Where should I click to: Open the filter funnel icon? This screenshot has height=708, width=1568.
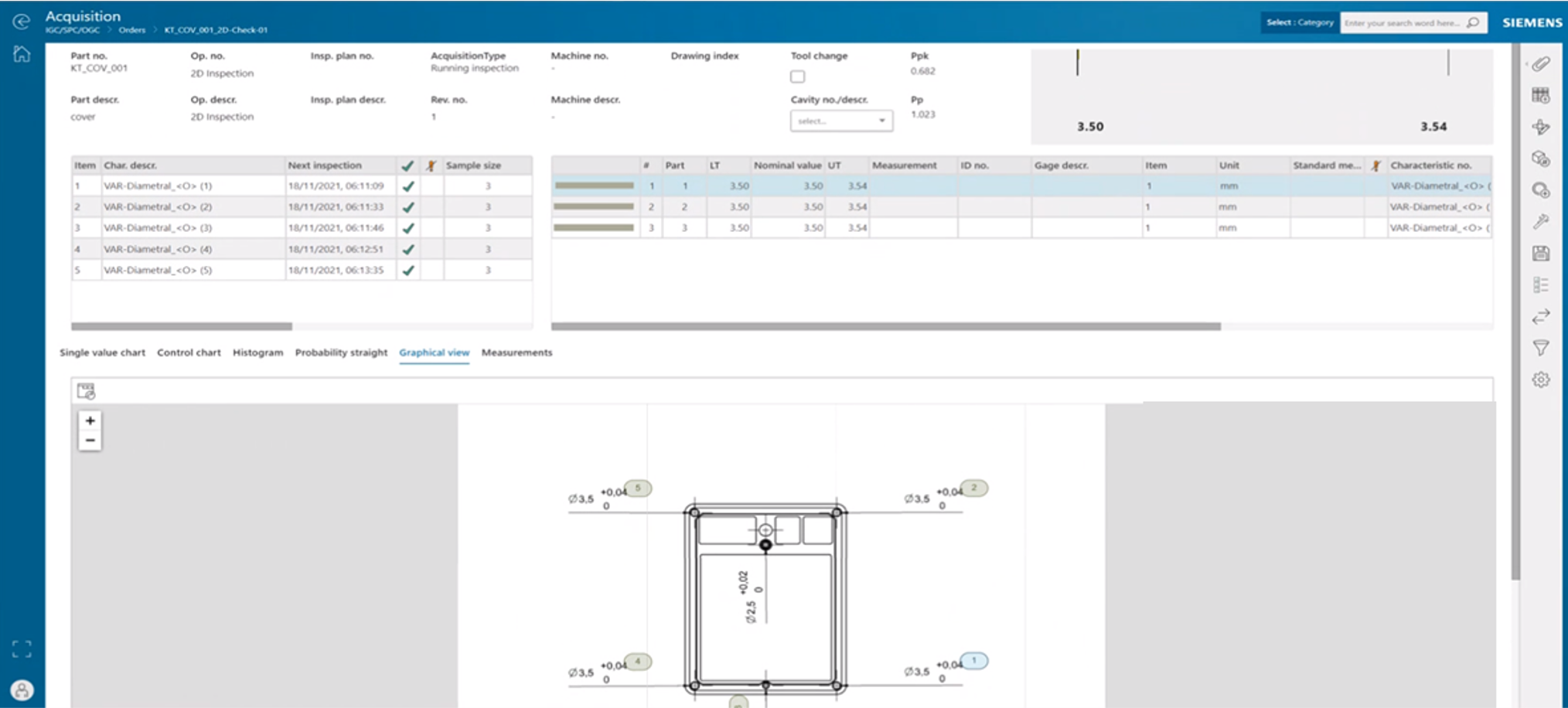point(1541,348)
